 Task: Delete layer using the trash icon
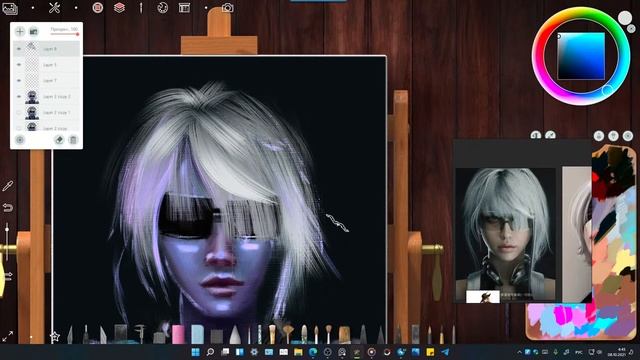[x=73, y=140]
